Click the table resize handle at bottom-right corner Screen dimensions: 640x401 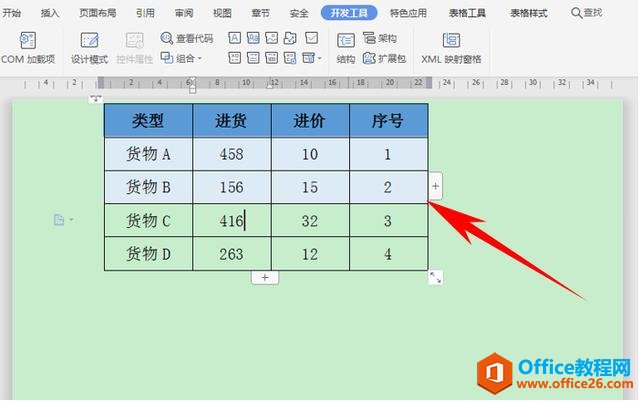pos(436,278)
